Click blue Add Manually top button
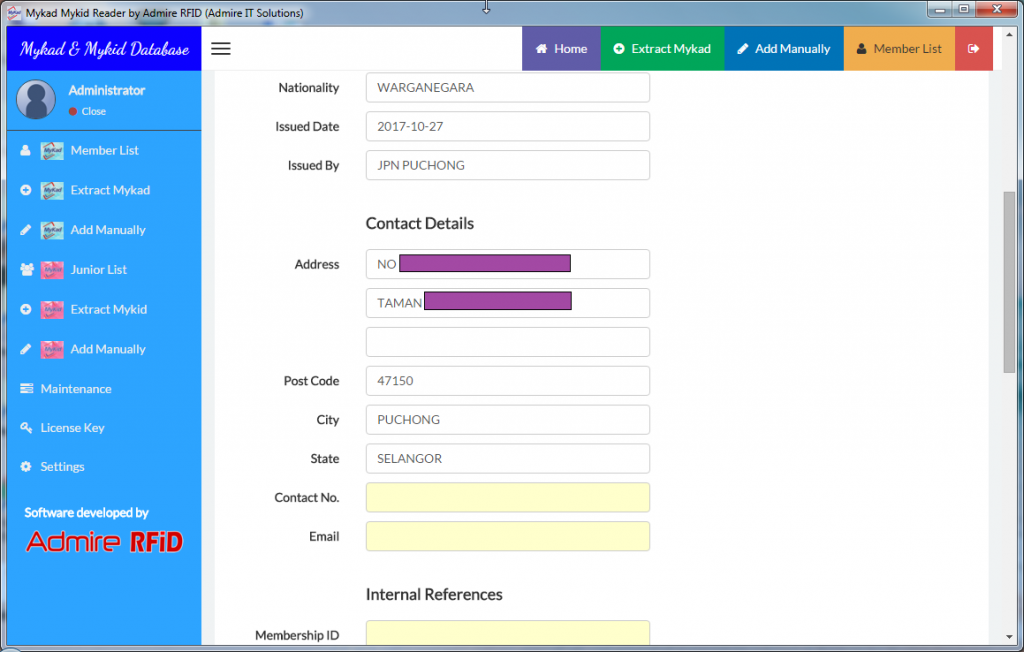Screen dimensions: 1024x652 (783, 48)
